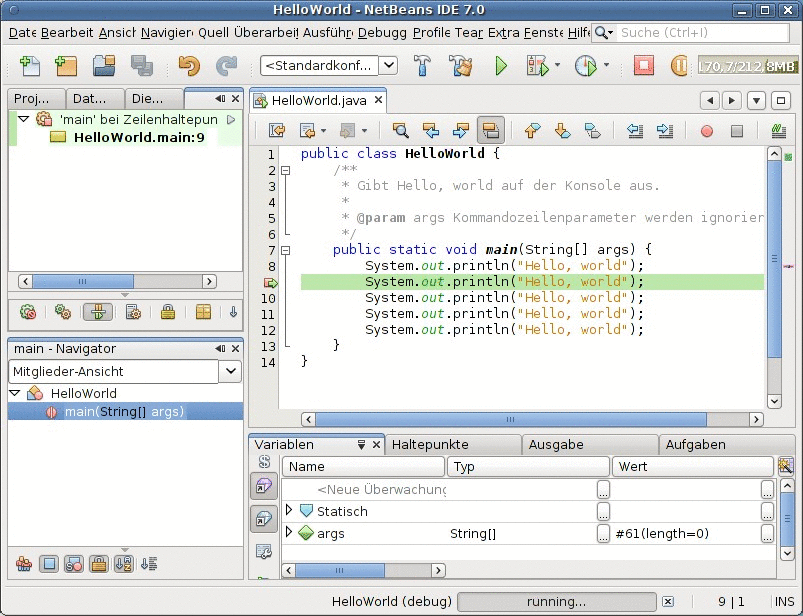Select the HelloWorld.main:9 stack frame
This screenshot has width=803, height=616.
pyautogui.click(x=139, y=137)
